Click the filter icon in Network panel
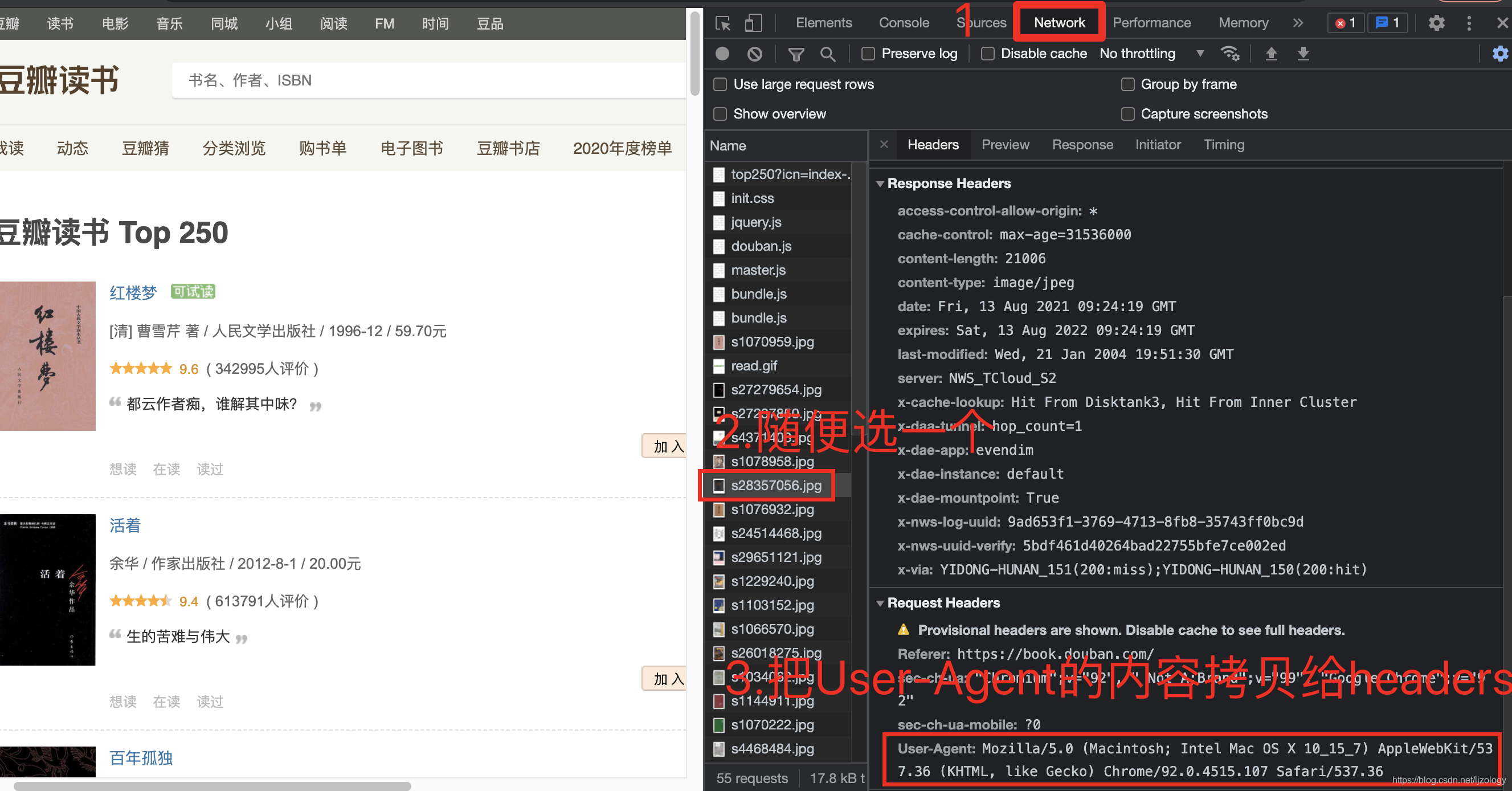 [796, 54]
